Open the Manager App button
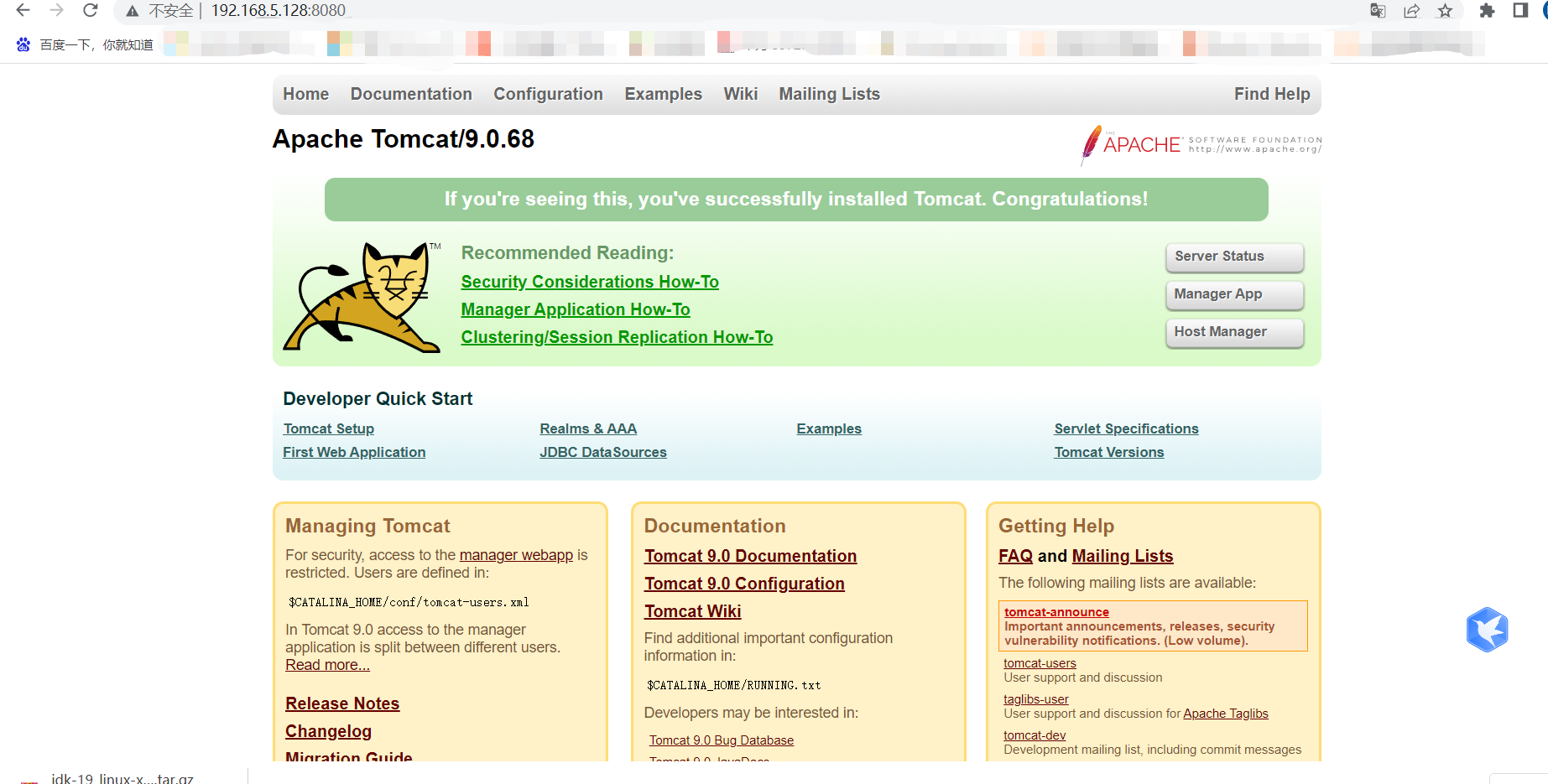Viewport: 1548px width, 784px height. (1234, 294)
